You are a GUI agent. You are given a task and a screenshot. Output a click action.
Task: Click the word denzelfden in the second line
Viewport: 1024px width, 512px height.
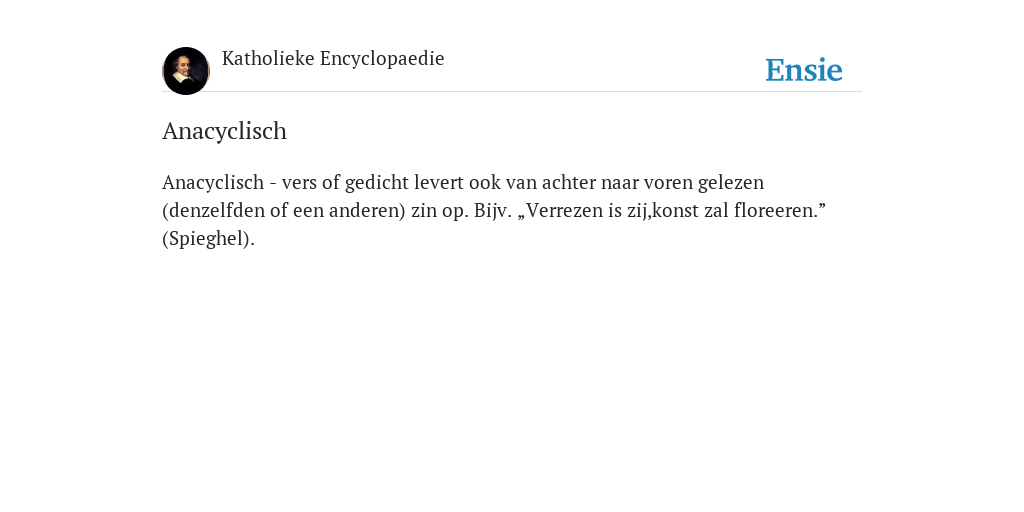(x=217, y=211)
